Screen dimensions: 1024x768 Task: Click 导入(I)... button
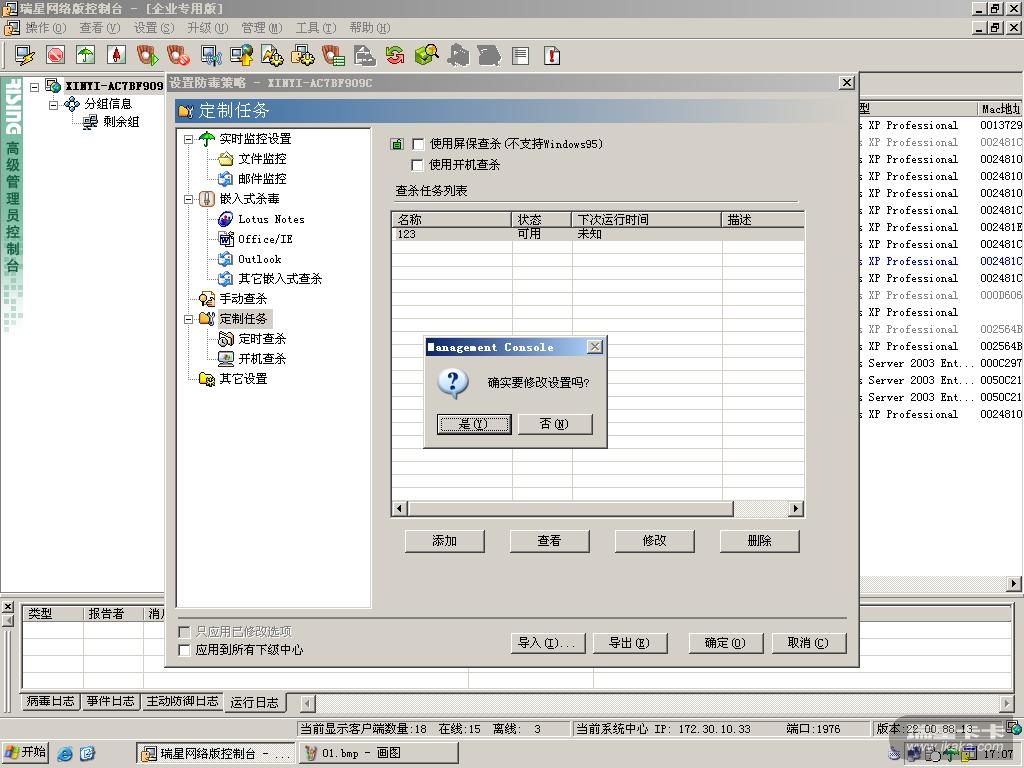[547, 643]
